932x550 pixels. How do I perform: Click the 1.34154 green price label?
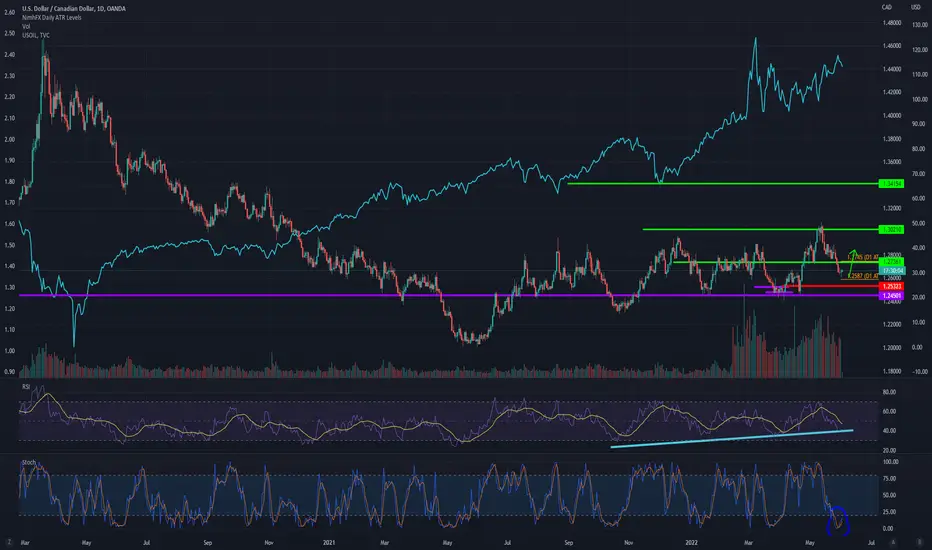tap(891, 184)
